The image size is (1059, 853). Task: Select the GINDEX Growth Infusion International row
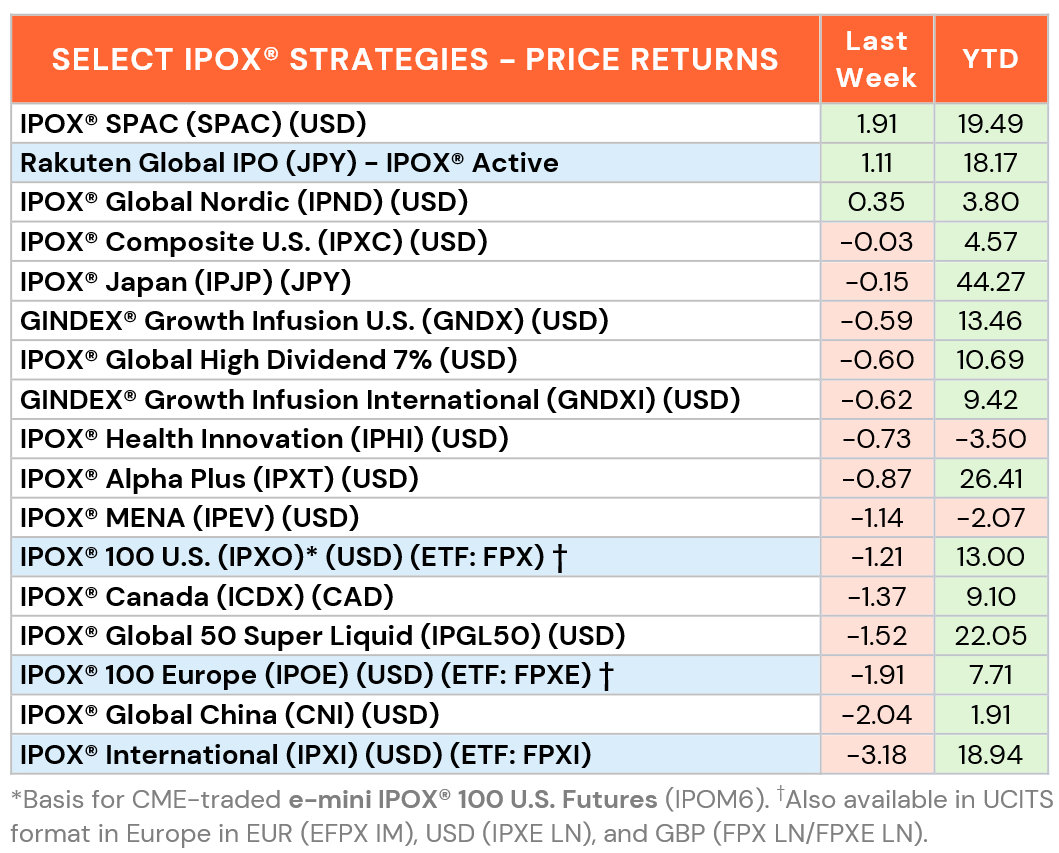[530, 400]
